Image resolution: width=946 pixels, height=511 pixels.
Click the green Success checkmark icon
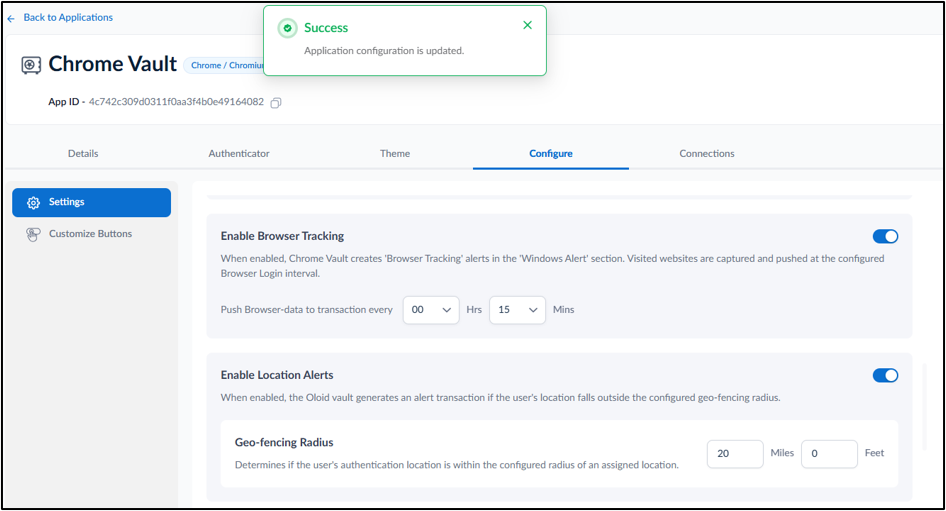[288, 28]
